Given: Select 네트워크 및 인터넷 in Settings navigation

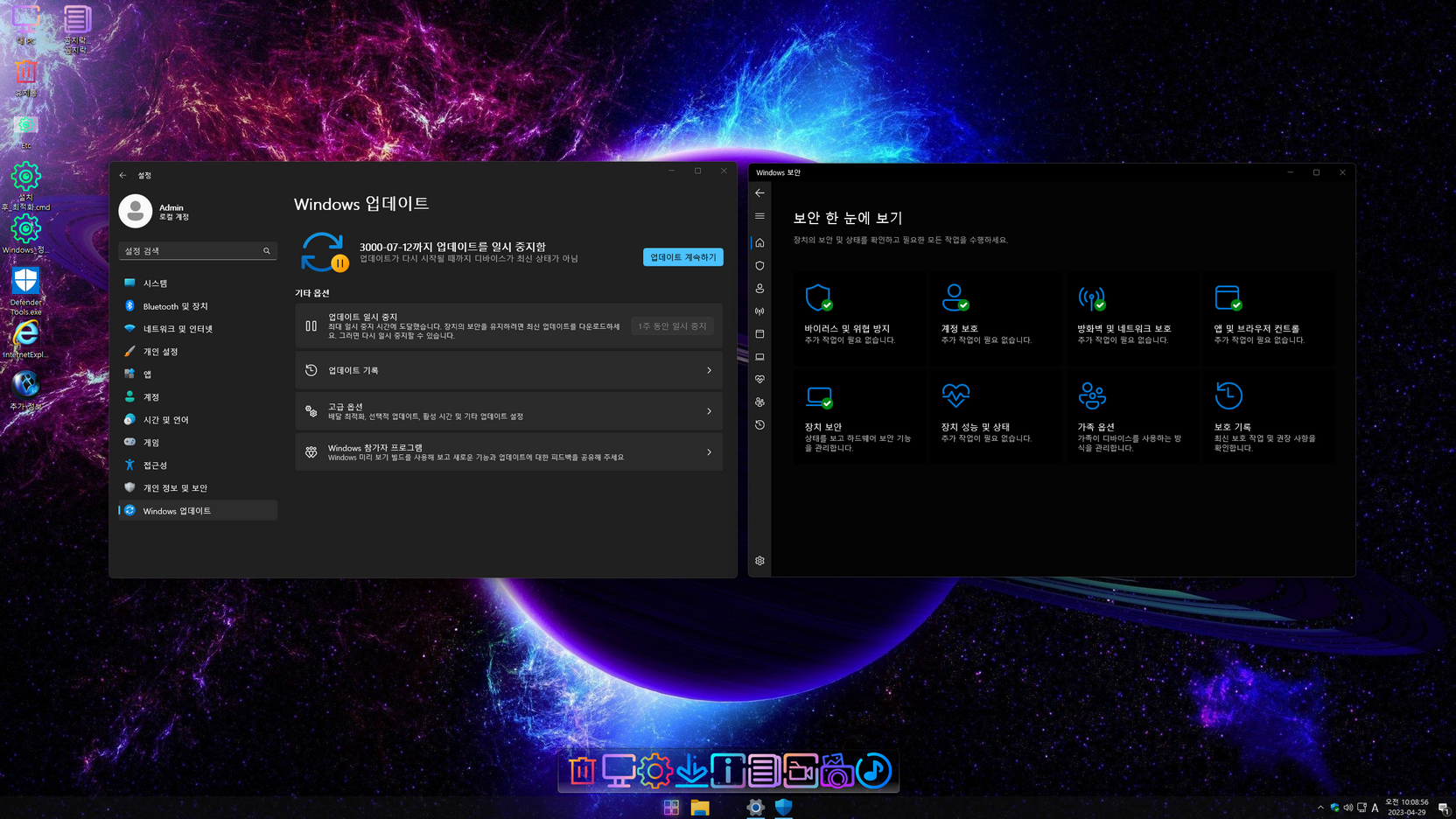Looking at the screenshot, I should (198, 329).
